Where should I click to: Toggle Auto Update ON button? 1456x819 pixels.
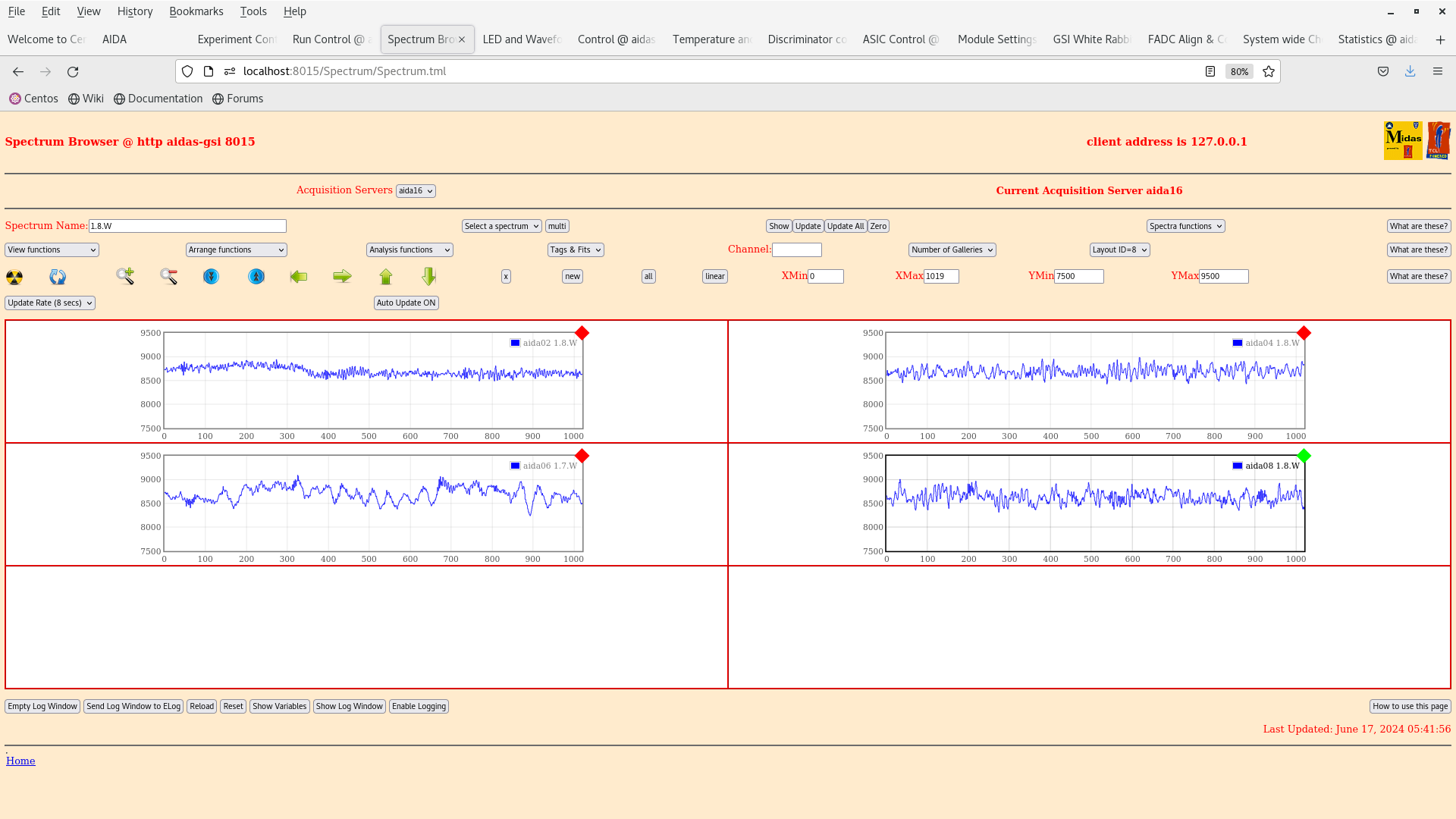click(x=406, y=302)
